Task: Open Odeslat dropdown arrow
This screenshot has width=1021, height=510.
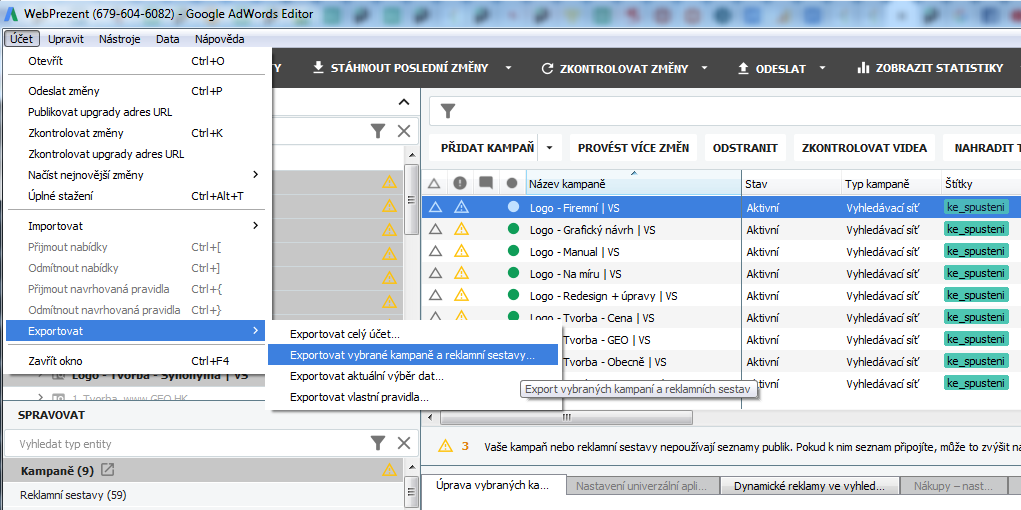Action: pos(823,68)
